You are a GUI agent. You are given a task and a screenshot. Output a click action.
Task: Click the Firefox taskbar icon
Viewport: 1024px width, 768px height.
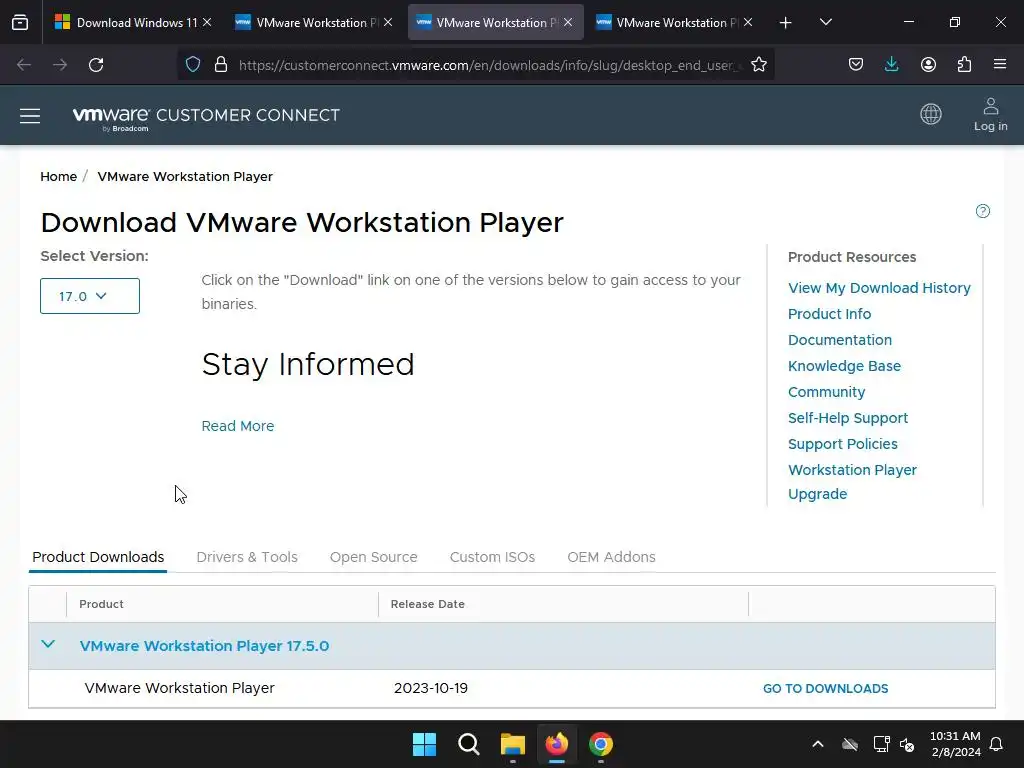point(556,744)
